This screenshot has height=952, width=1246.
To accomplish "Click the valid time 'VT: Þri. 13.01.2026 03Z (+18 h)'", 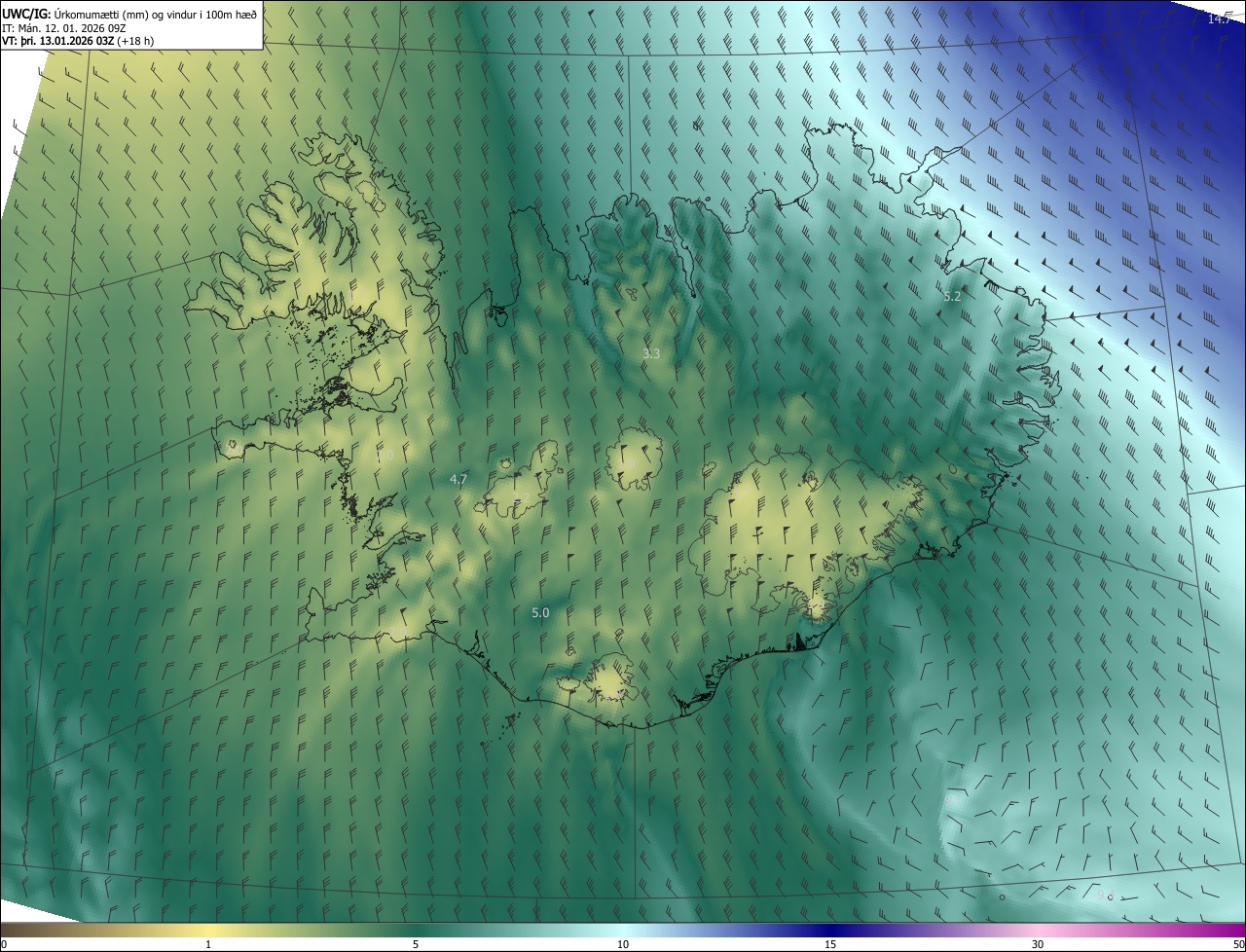I will click(78, 41).
